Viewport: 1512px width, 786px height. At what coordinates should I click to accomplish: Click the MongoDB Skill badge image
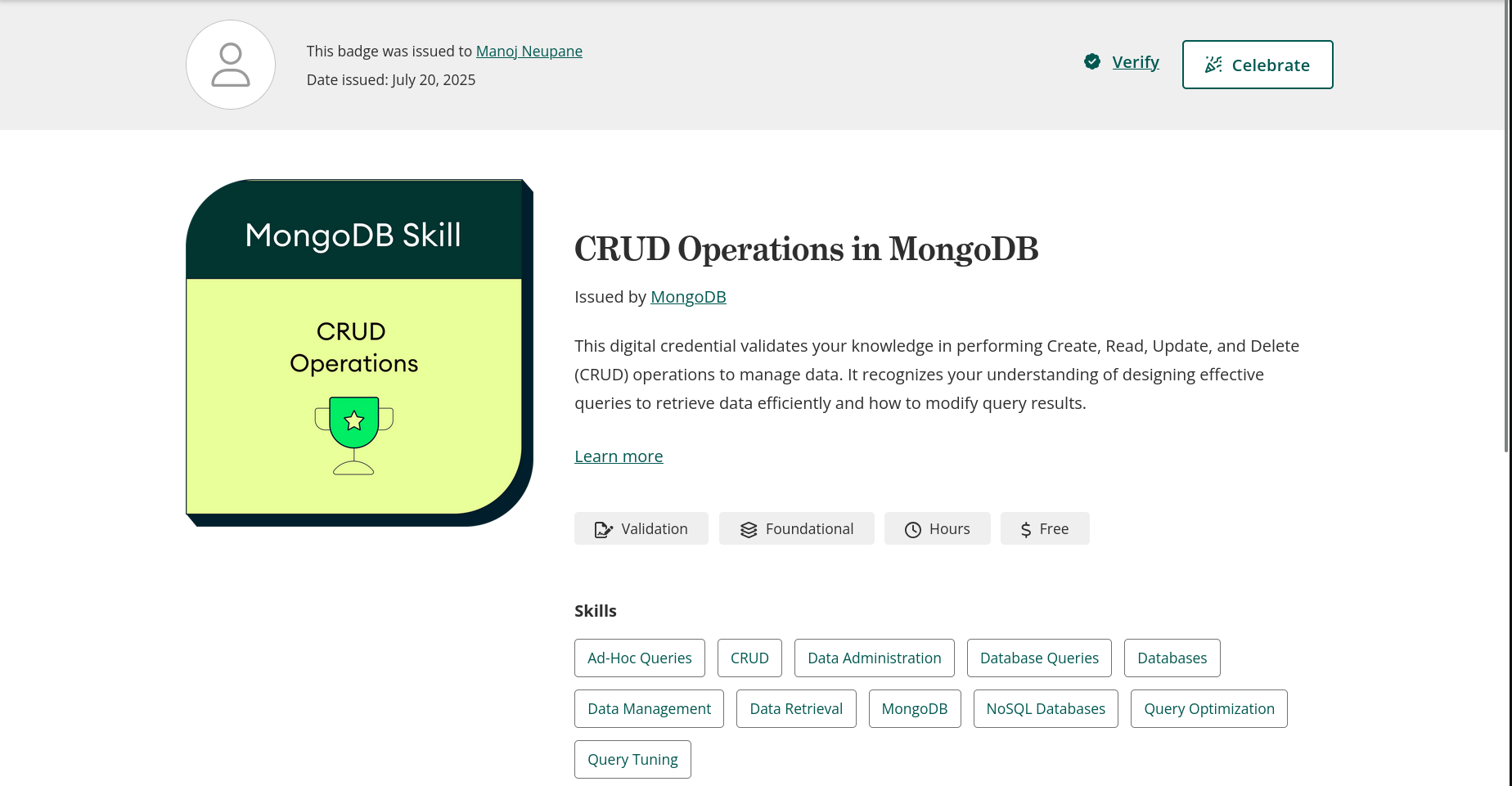(360, 353)
